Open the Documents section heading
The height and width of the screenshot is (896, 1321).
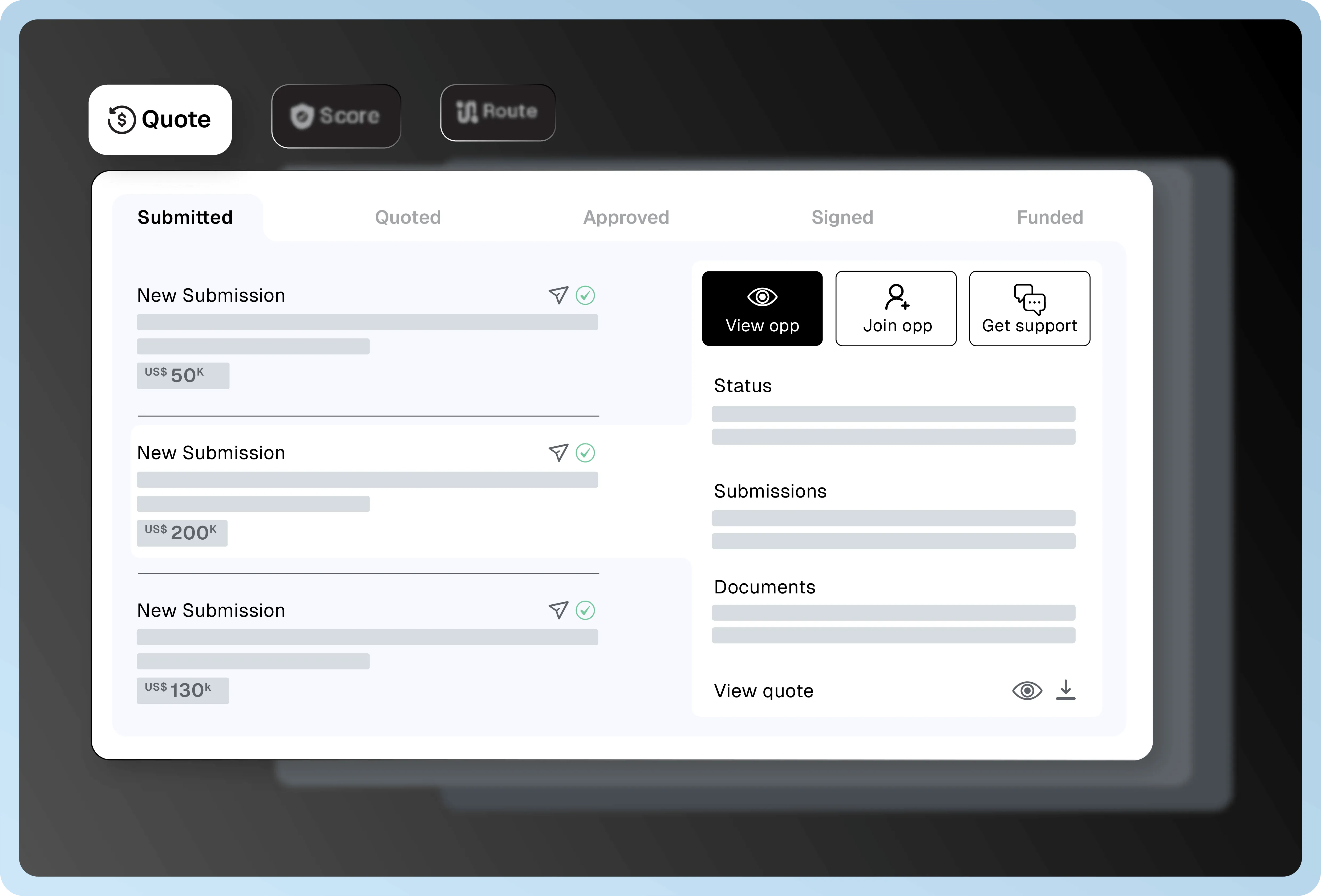(764, 587)
